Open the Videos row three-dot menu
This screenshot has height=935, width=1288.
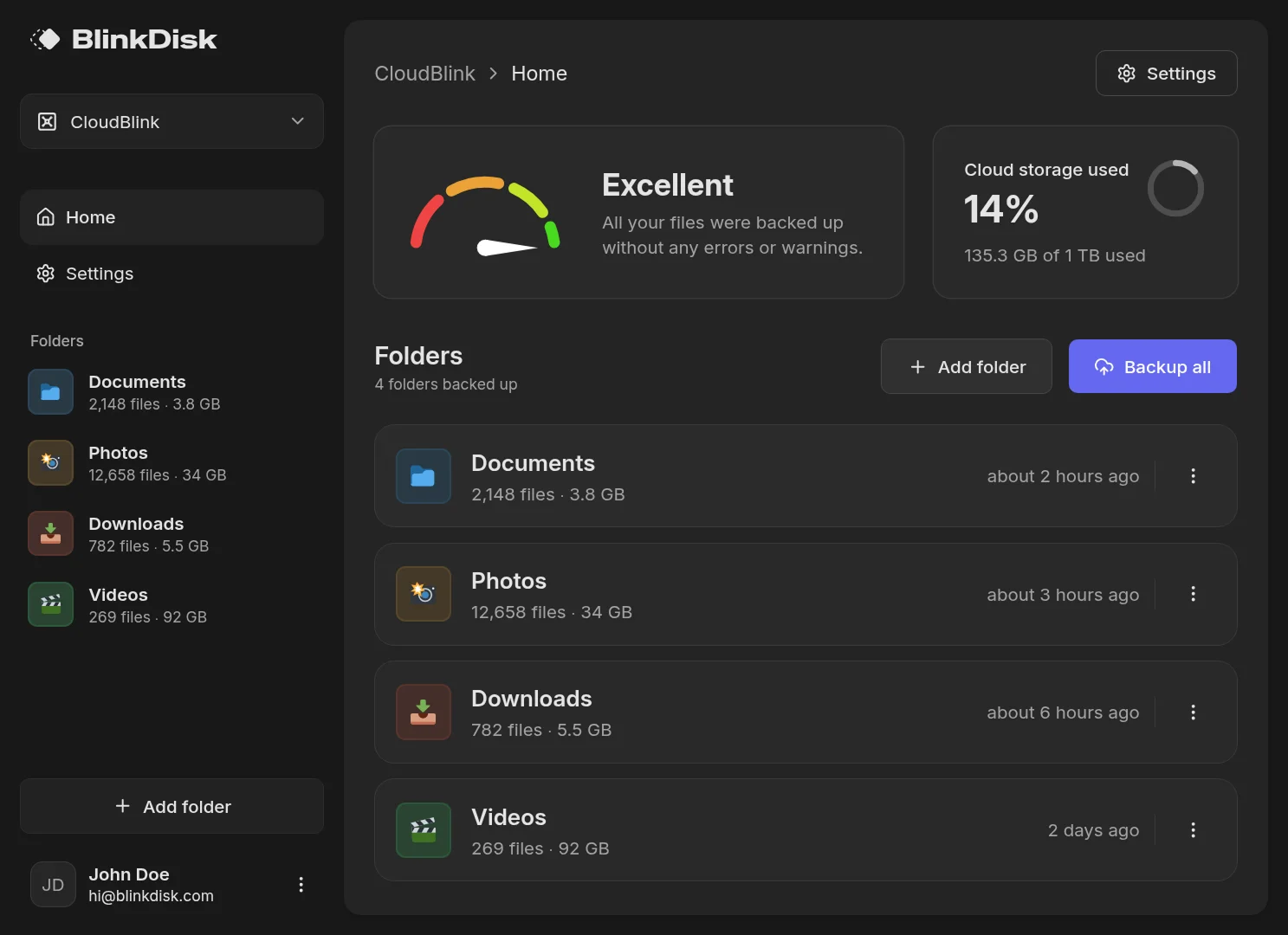[1193, 829]
